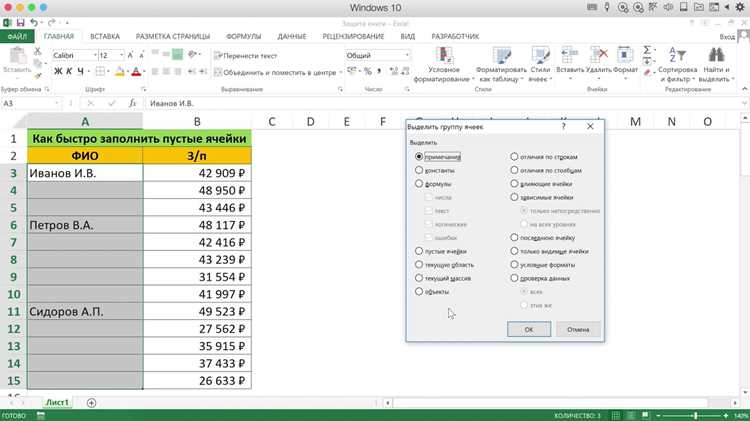Select the формулы radio button
The image size is (750, 421).
coord(419,183)
